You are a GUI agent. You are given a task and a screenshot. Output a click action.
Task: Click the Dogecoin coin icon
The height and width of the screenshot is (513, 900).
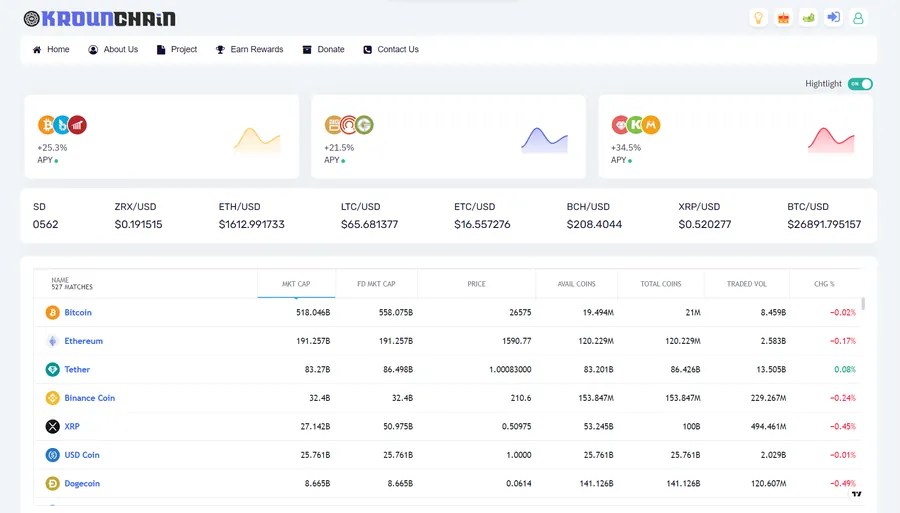(52, 483)
